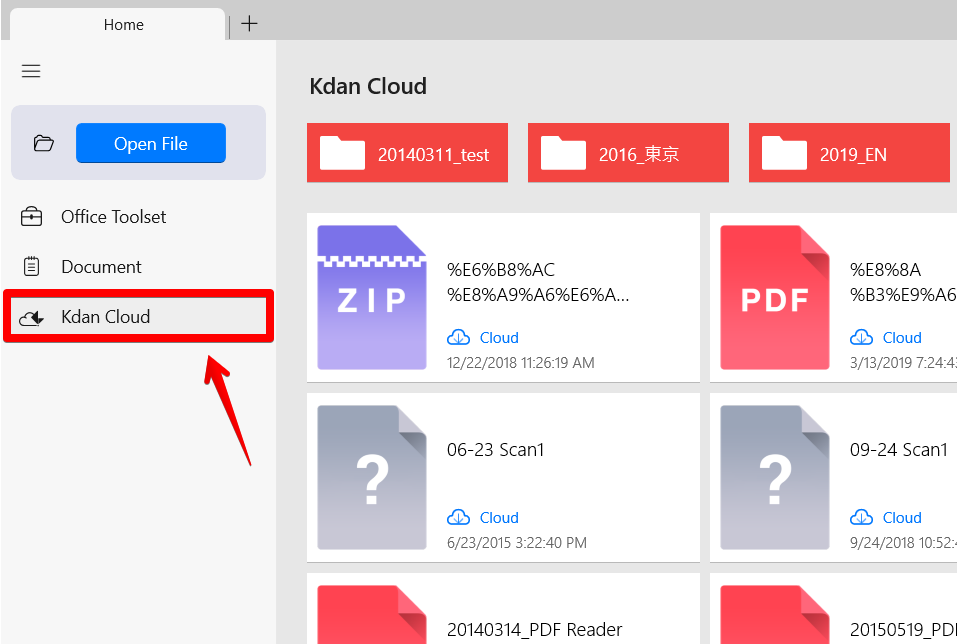
Task: Switch to the Home tab
Action: [x=118, y=24]
